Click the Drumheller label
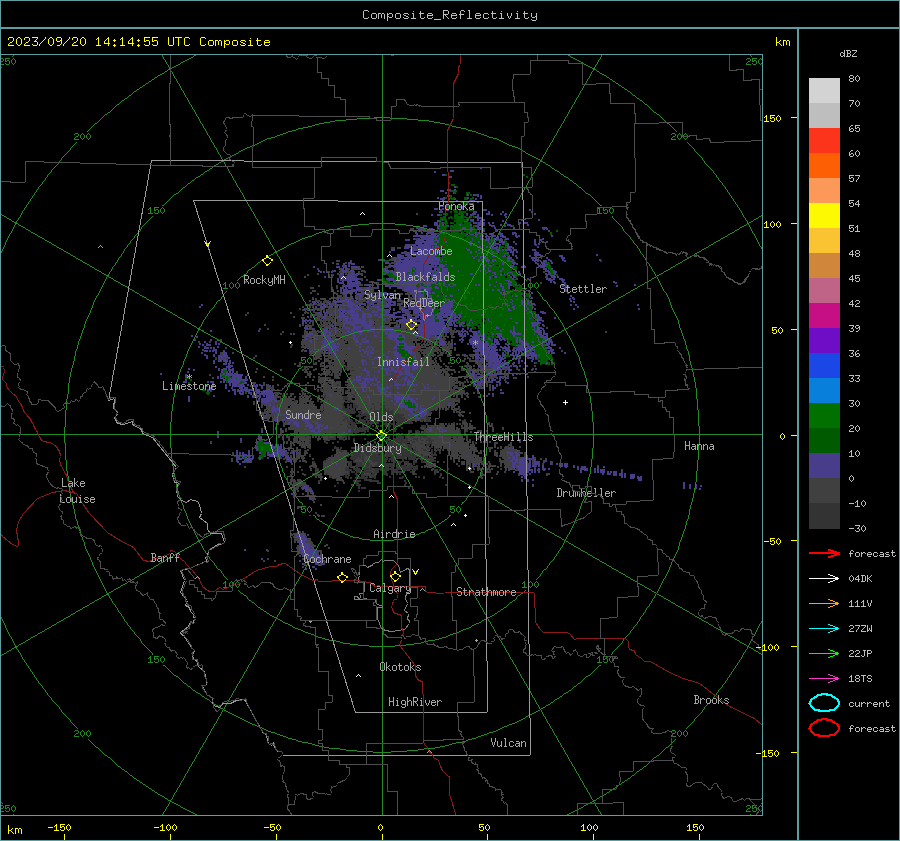900x841 pixels. point(586,493)
